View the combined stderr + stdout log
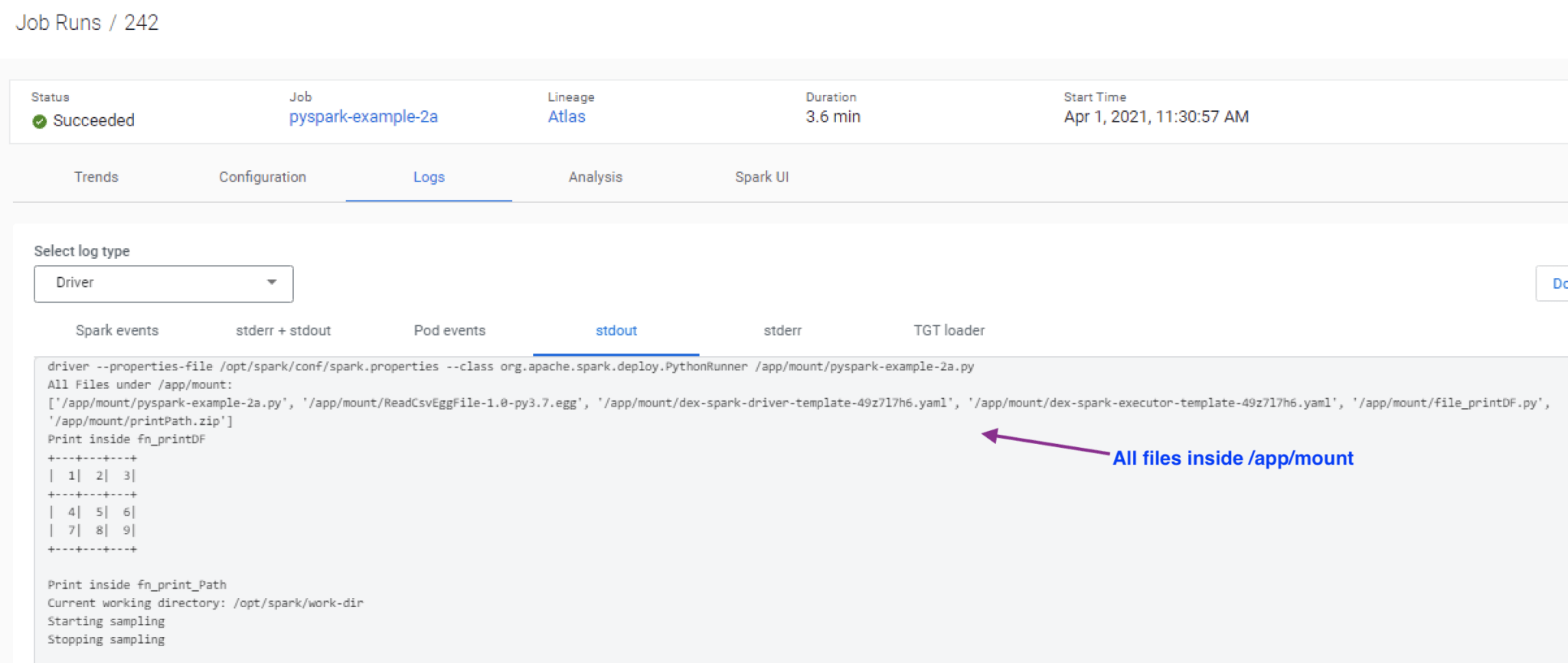Screen dimensions: 1568x663 tap(283, 330)
